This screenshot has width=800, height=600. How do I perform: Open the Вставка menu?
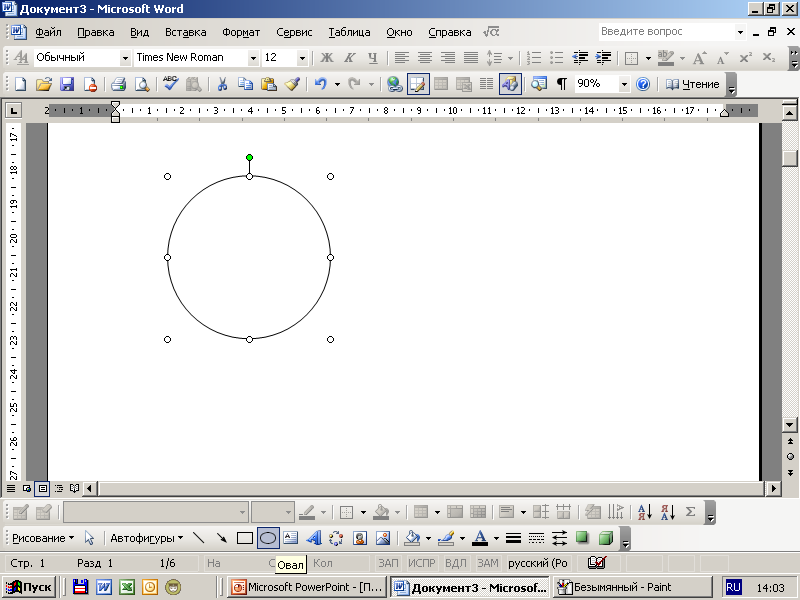click(186, 32)
